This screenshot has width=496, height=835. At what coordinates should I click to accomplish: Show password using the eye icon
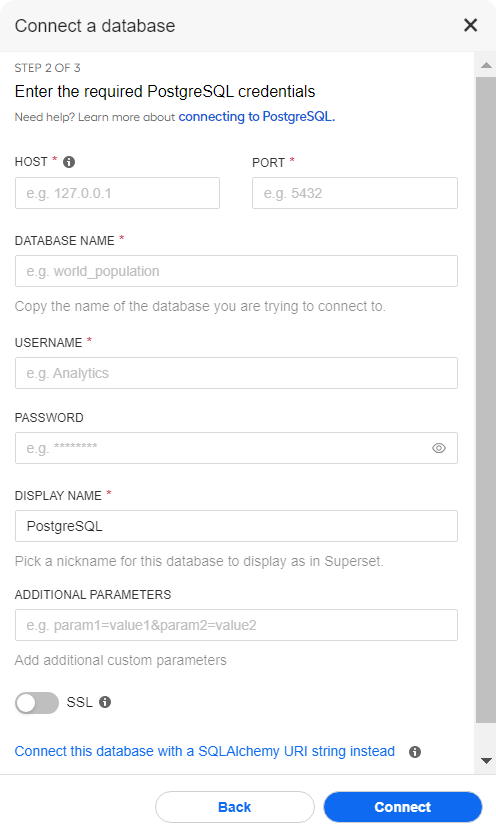(x=438, y=448)
